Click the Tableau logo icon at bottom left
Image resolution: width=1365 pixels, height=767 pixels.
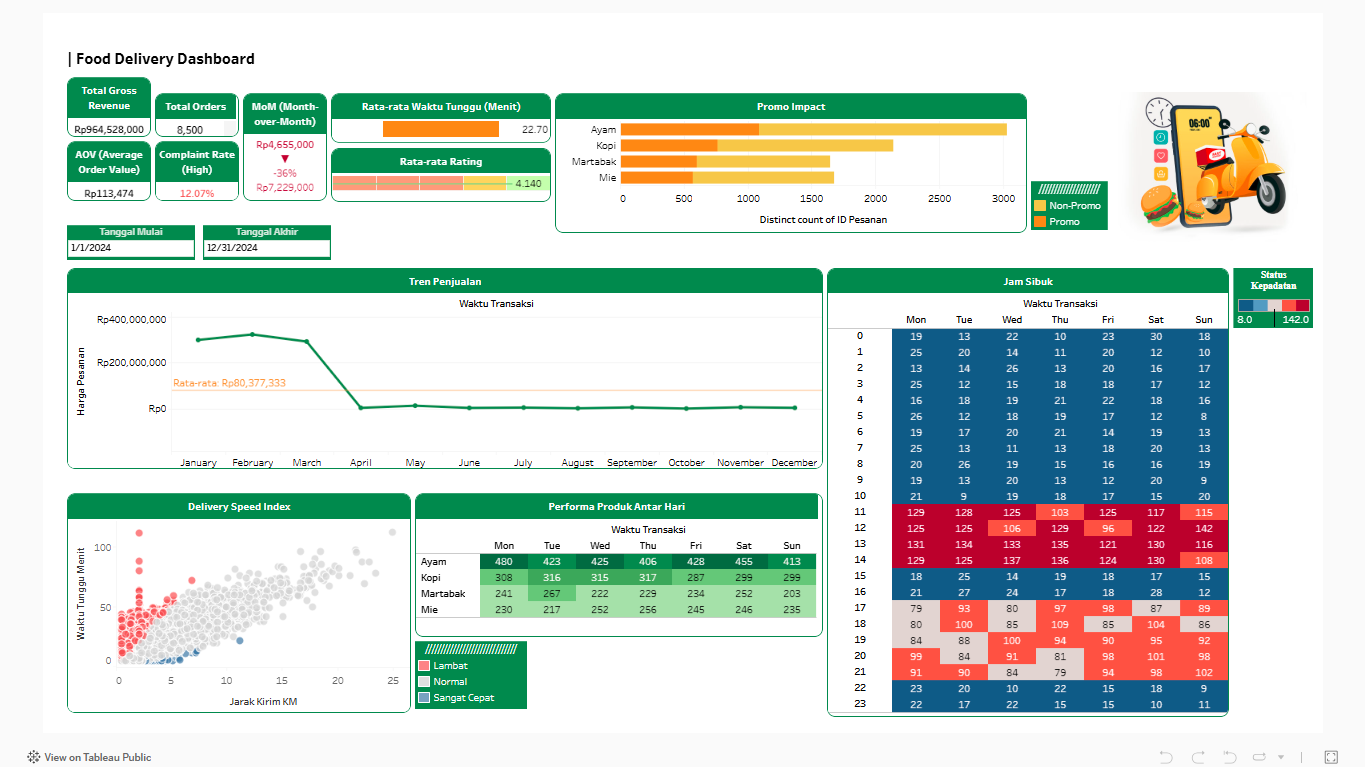[34, 757]
